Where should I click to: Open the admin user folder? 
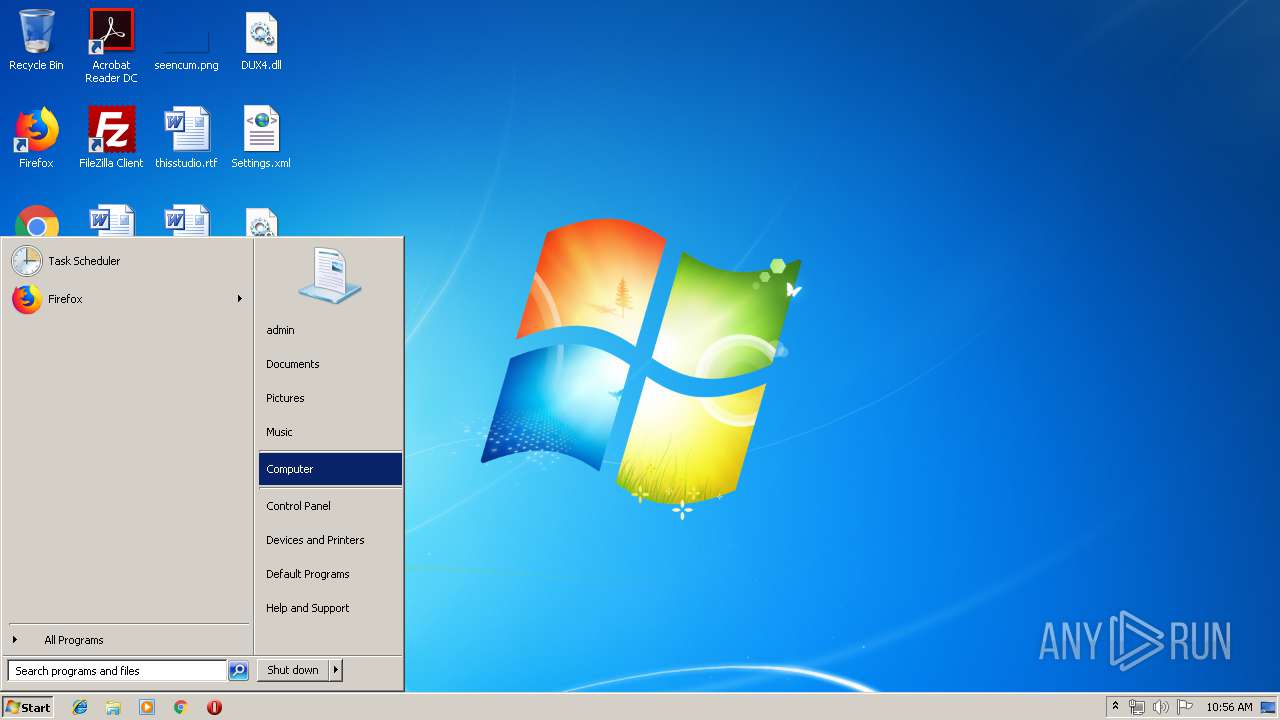coord(330,330)
